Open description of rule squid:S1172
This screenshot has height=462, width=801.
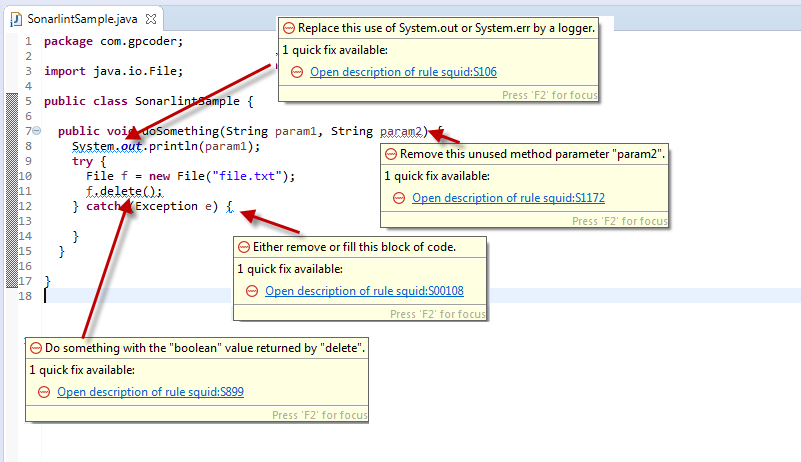(x=508, y=198)
